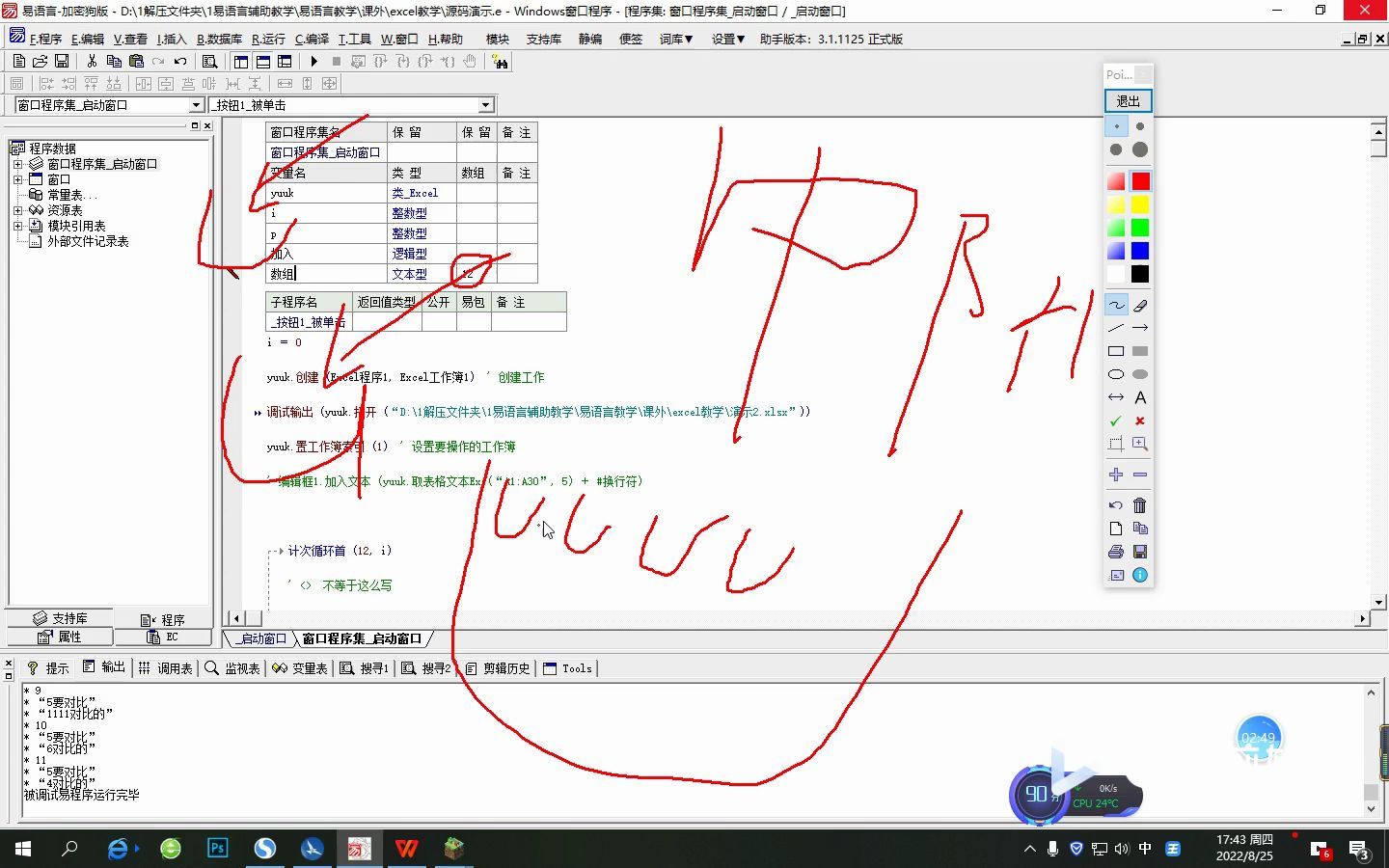Viewport: 1389px width, 868px height.
Task: Open the Windows Start menu
Action: (23, 849)
